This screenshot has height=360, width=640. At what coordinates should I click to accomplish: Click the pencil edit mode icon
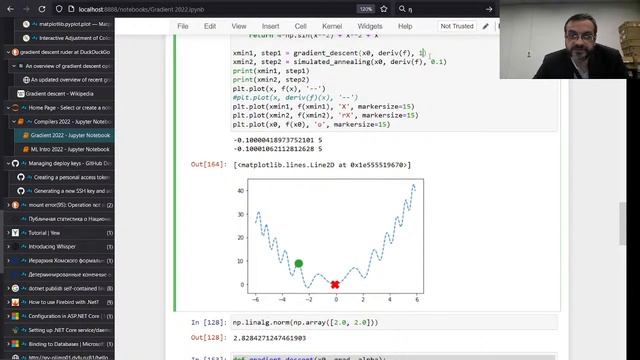coord(485,27)
